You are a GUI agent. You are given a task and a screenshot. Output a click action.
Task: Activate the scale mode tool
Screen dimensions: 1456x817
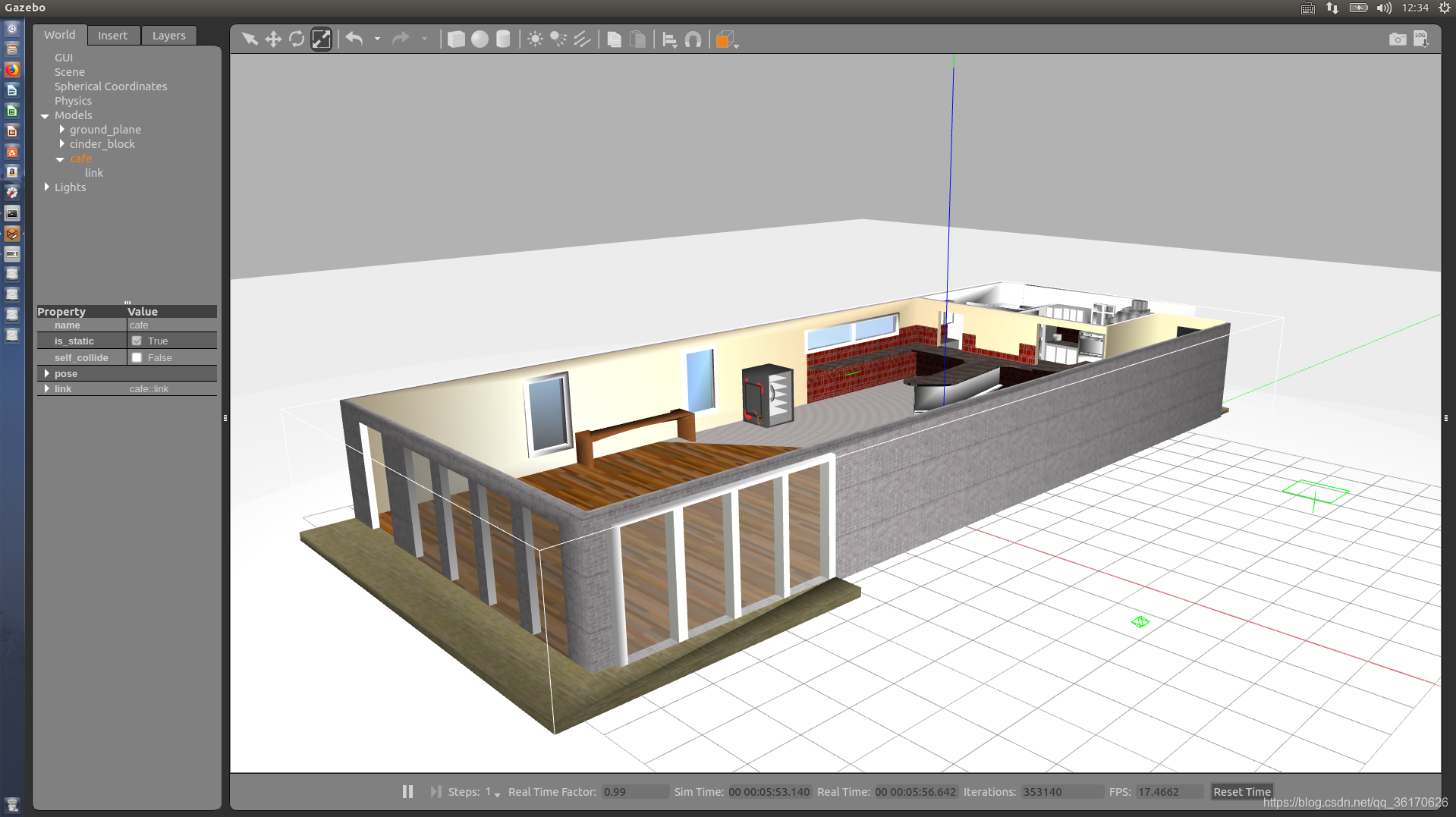[322, 39]
